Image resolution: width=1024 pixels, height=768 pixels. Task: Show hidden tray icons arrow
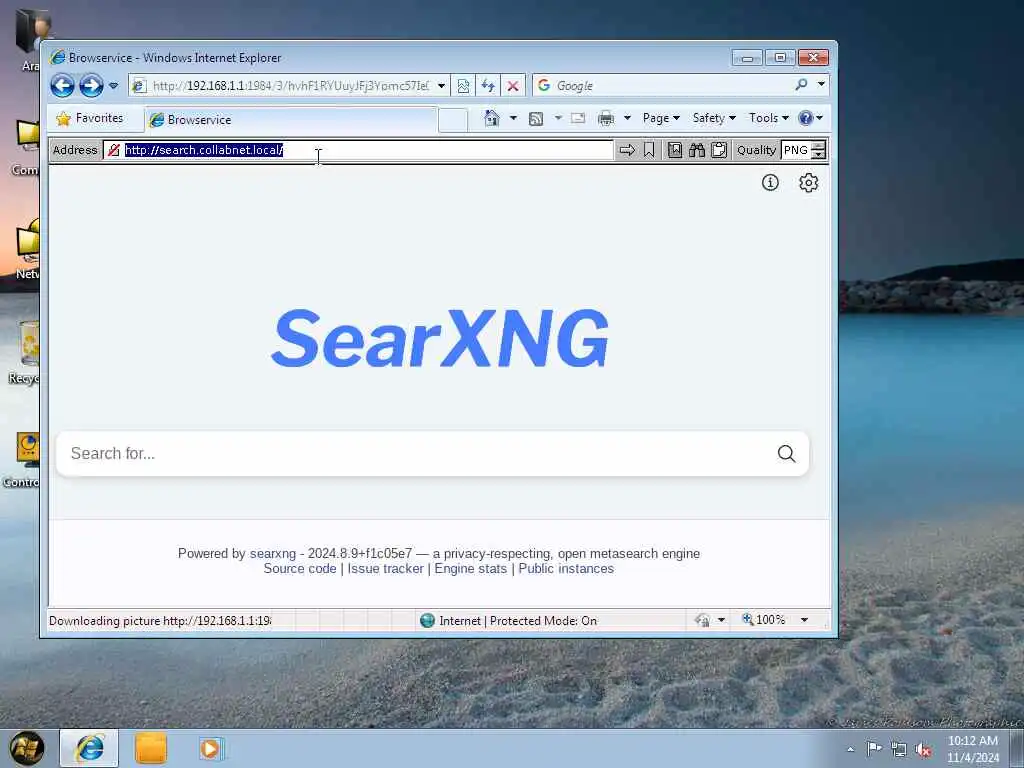[x=850, y=750]
